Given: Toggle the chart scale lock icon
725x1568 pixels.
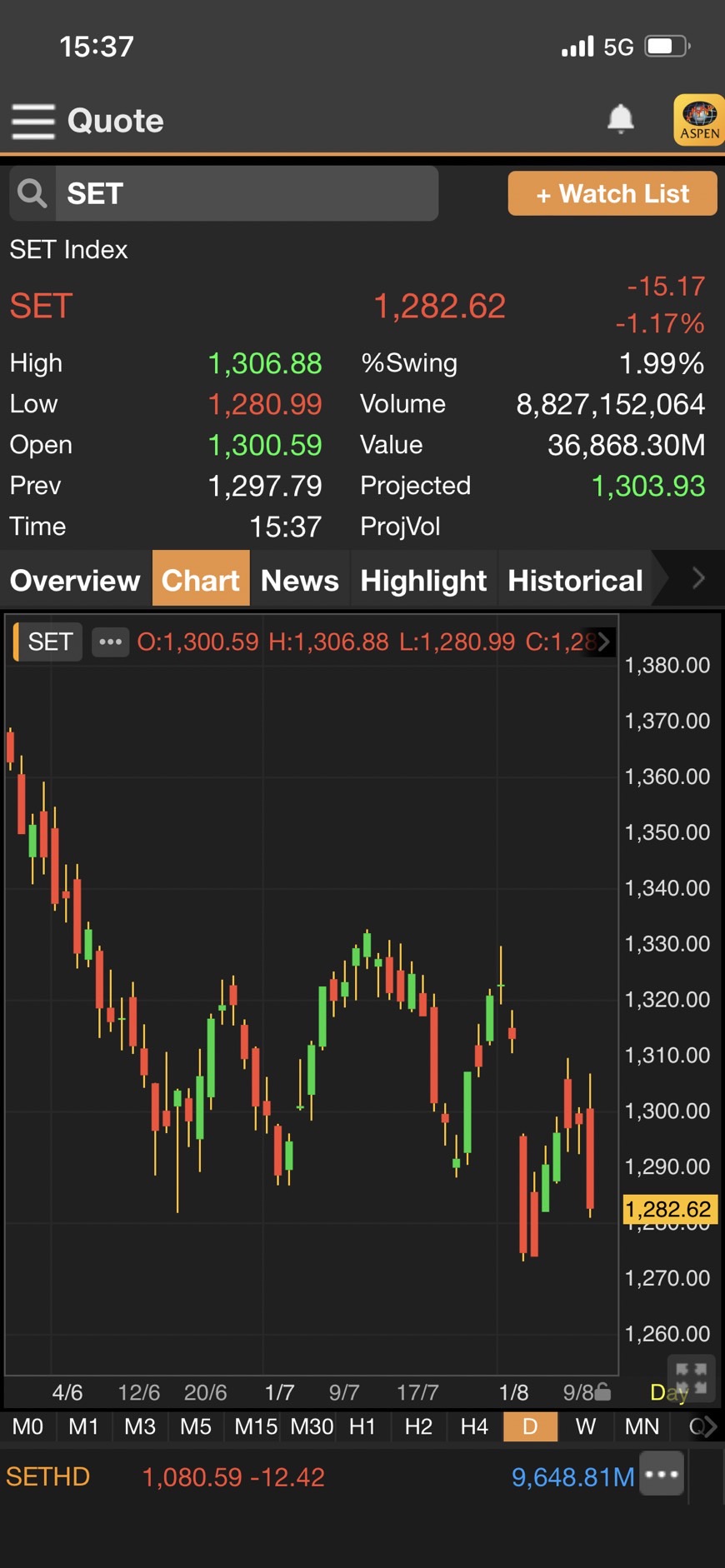Looking at the screenshot, I should (603, 1391).
